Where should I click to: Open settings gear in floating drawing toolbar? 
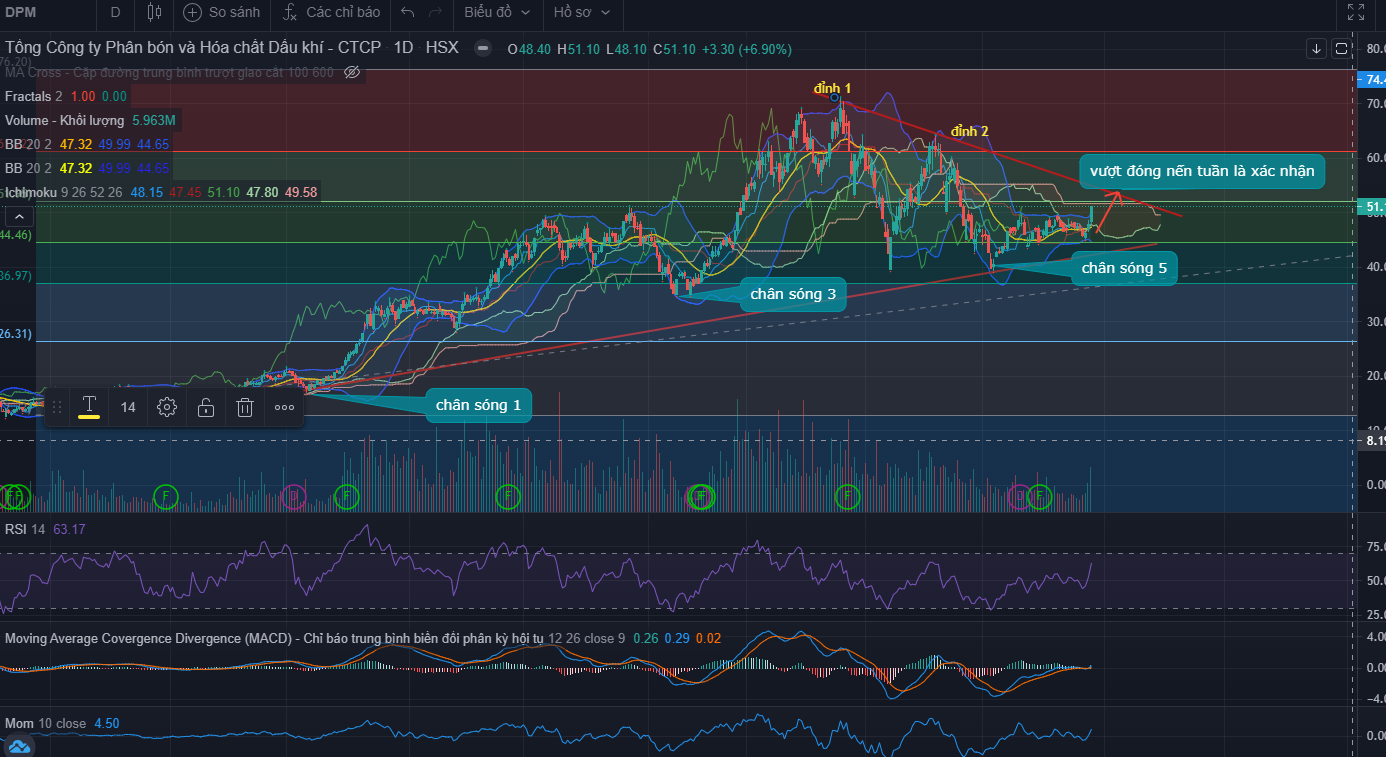pyautogui.click(x=167, y=407)
